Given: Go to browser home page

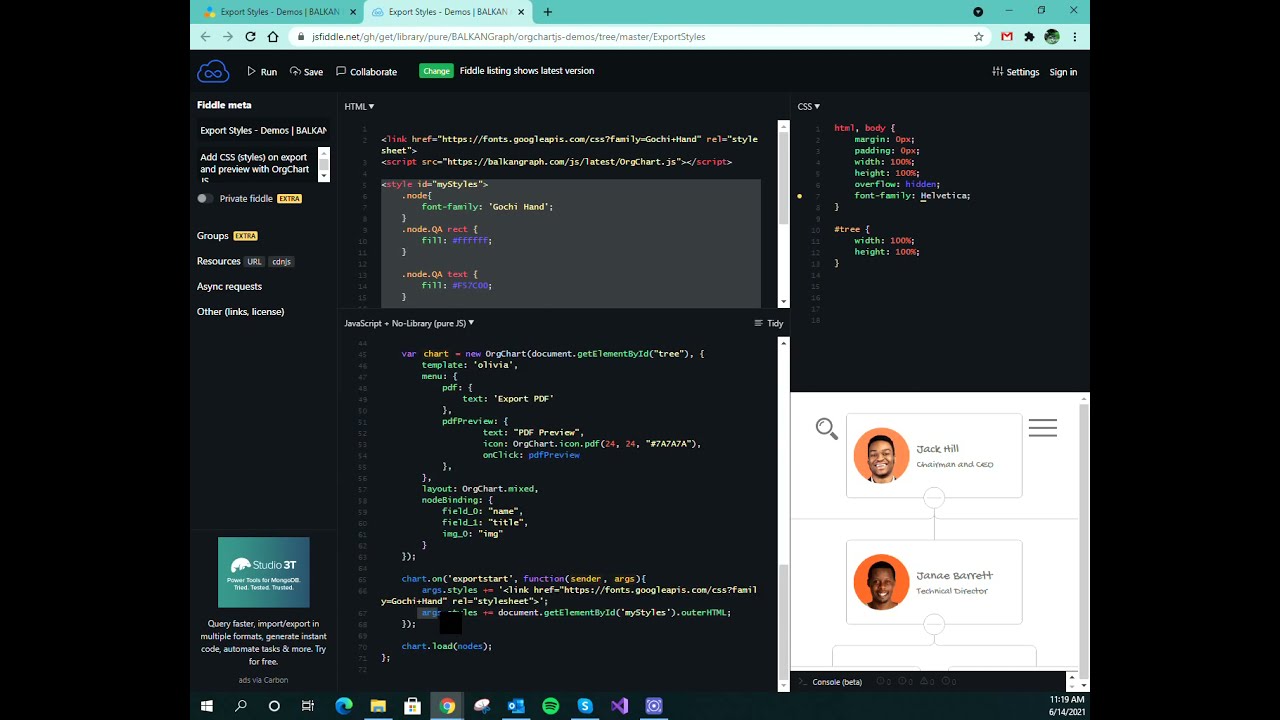Looking at the screenshot, I should (x=273, y=36).
